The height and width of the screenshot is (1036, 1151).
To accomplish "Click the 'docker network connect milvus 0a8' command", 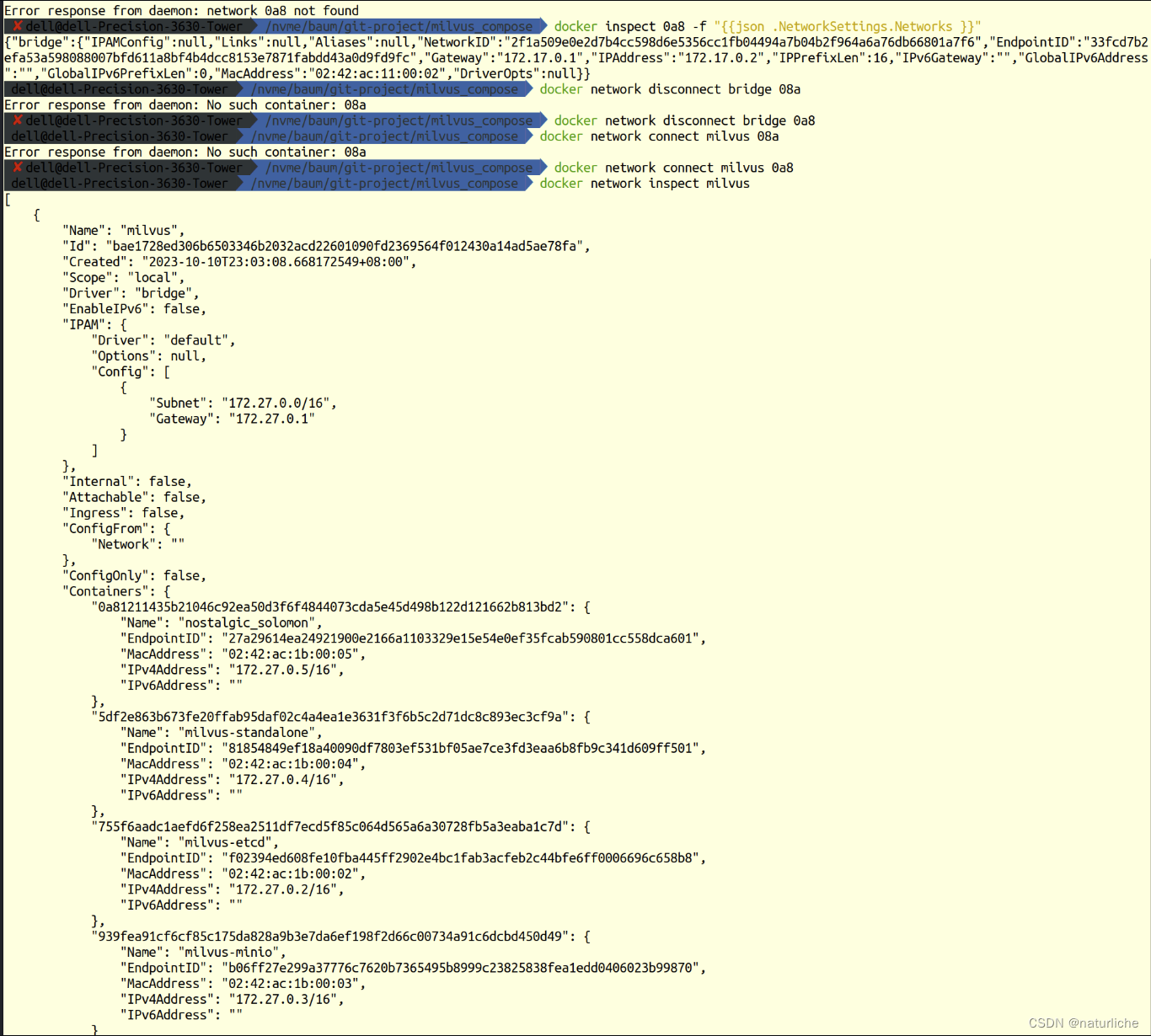I will [x=673, y=168].
